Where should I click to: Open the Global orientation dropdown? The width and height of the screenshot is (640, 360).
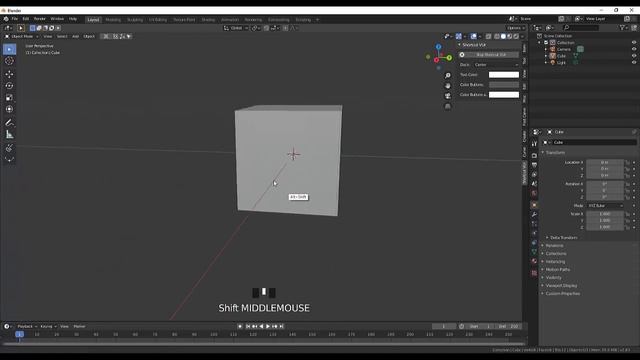click(236, 28)
